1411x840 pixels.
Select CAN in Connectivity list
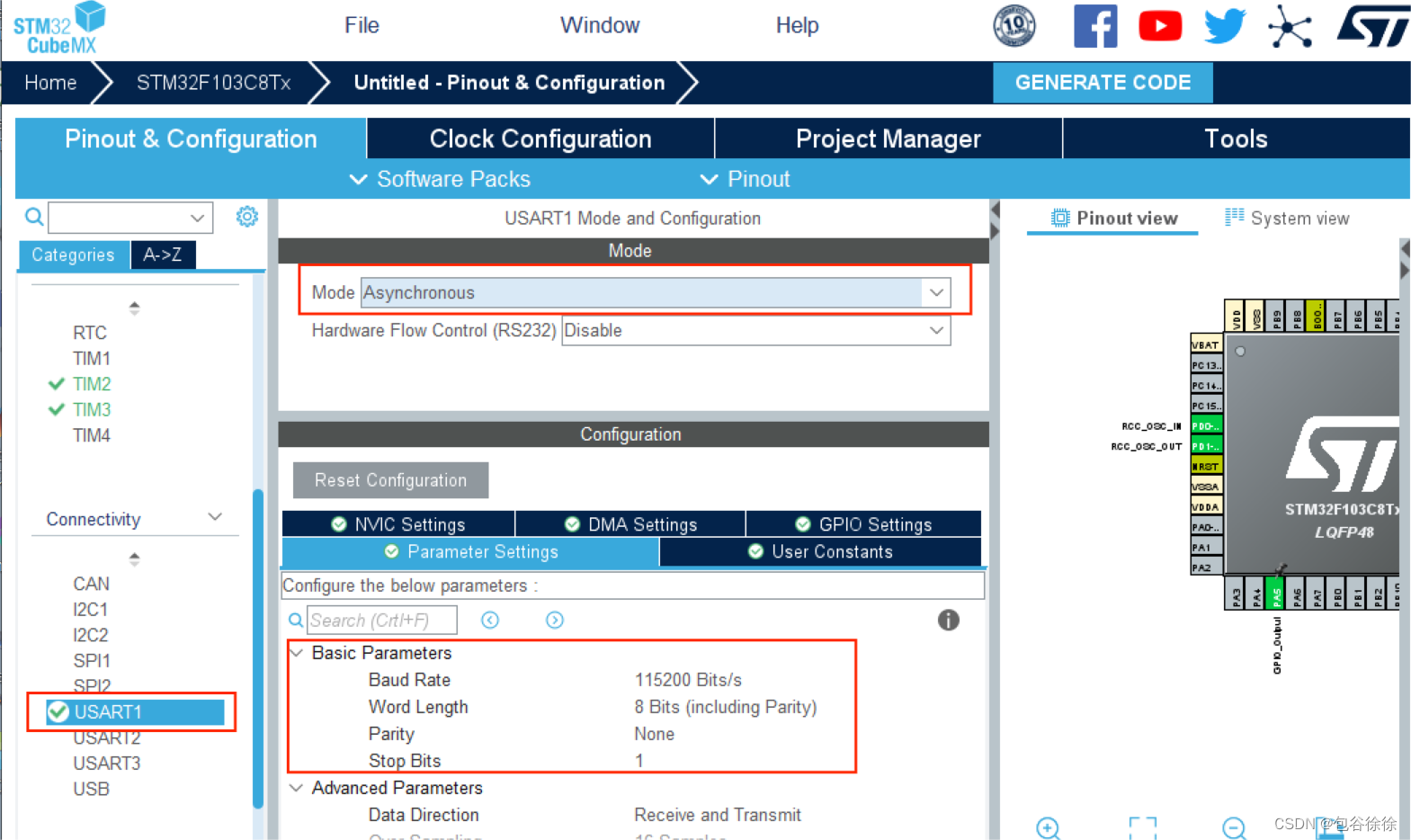click(x=92, y=584)
